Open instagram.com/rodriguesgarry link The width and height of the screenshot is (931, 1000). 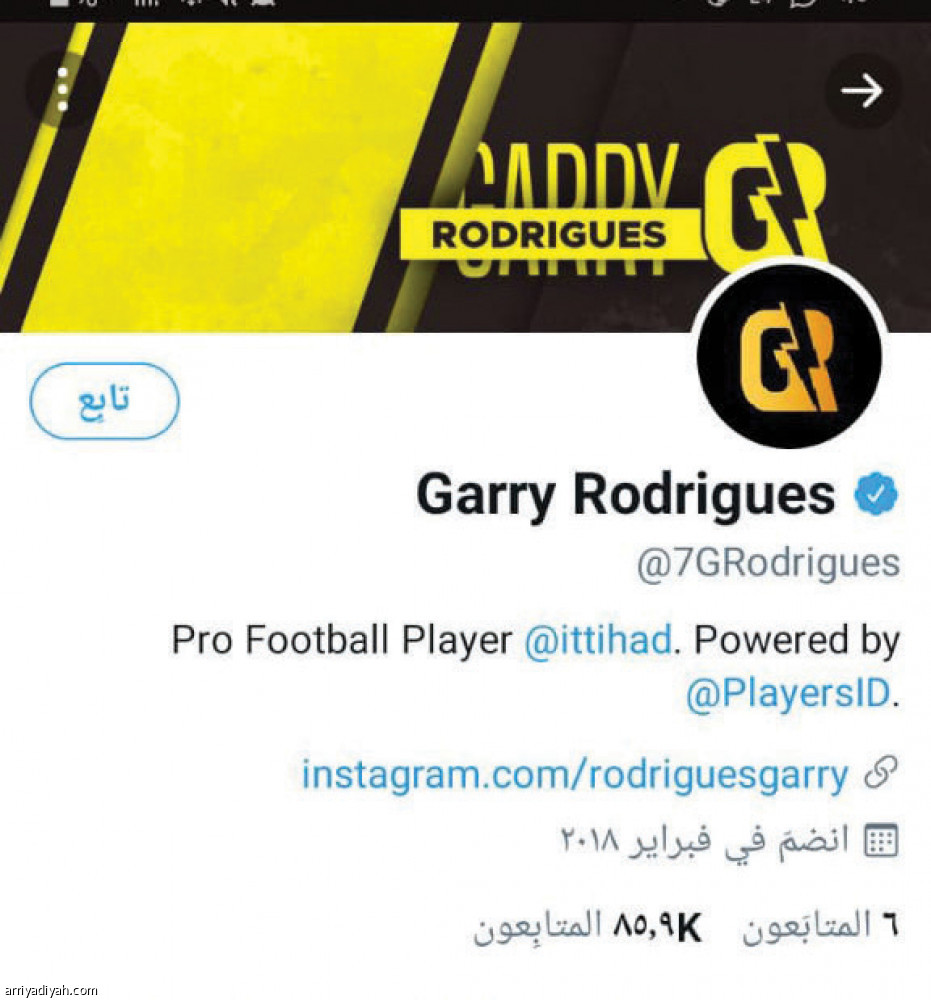tap(575, 774)
